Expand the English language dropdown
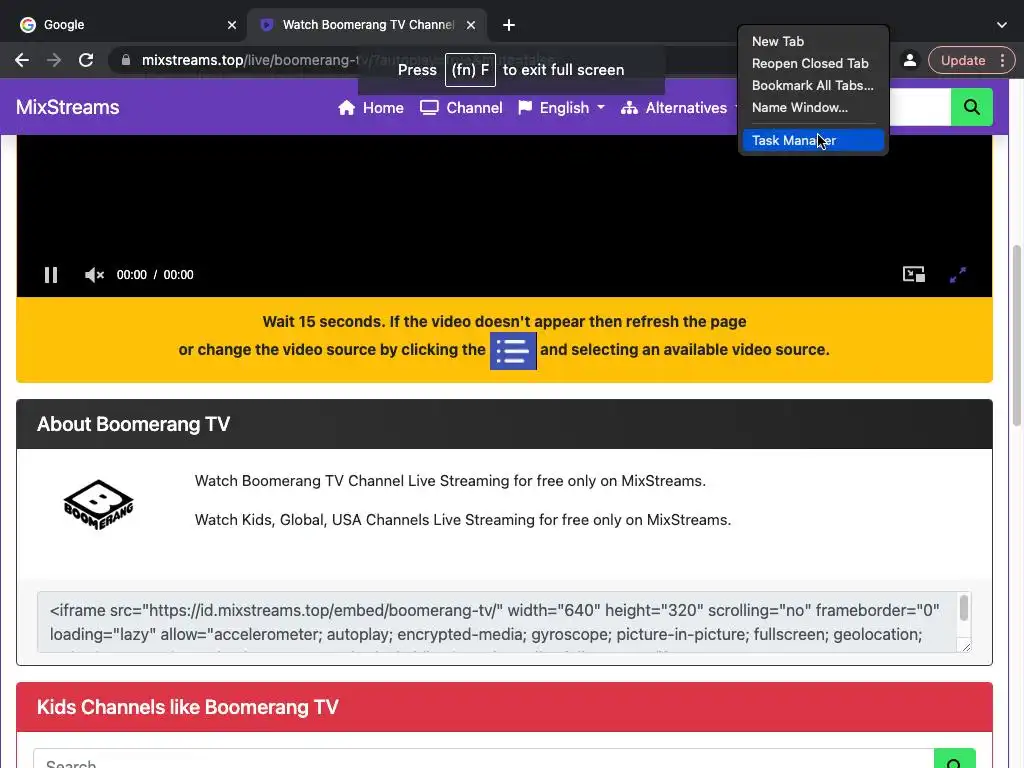Viewport: 1024px width, 768px height. coord(562,108)
